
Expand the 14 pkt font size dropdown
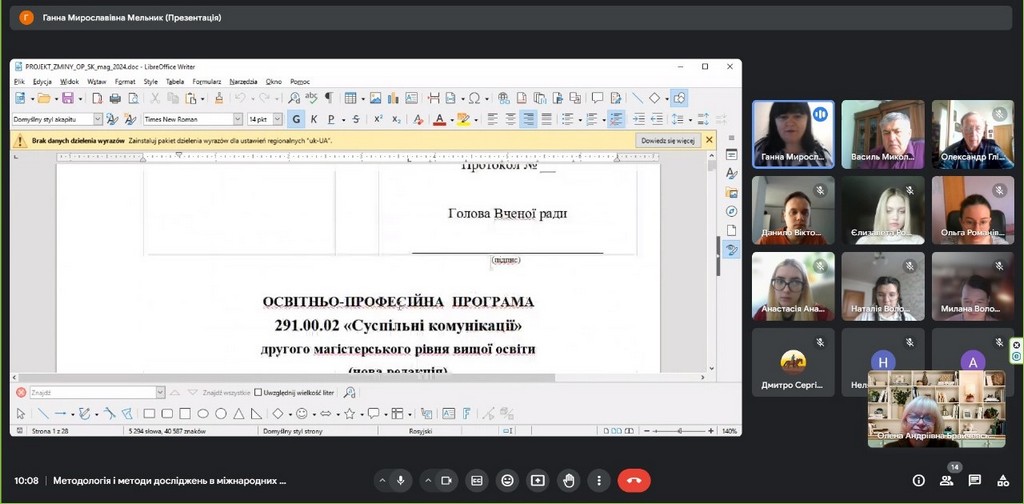click(278, 119)
